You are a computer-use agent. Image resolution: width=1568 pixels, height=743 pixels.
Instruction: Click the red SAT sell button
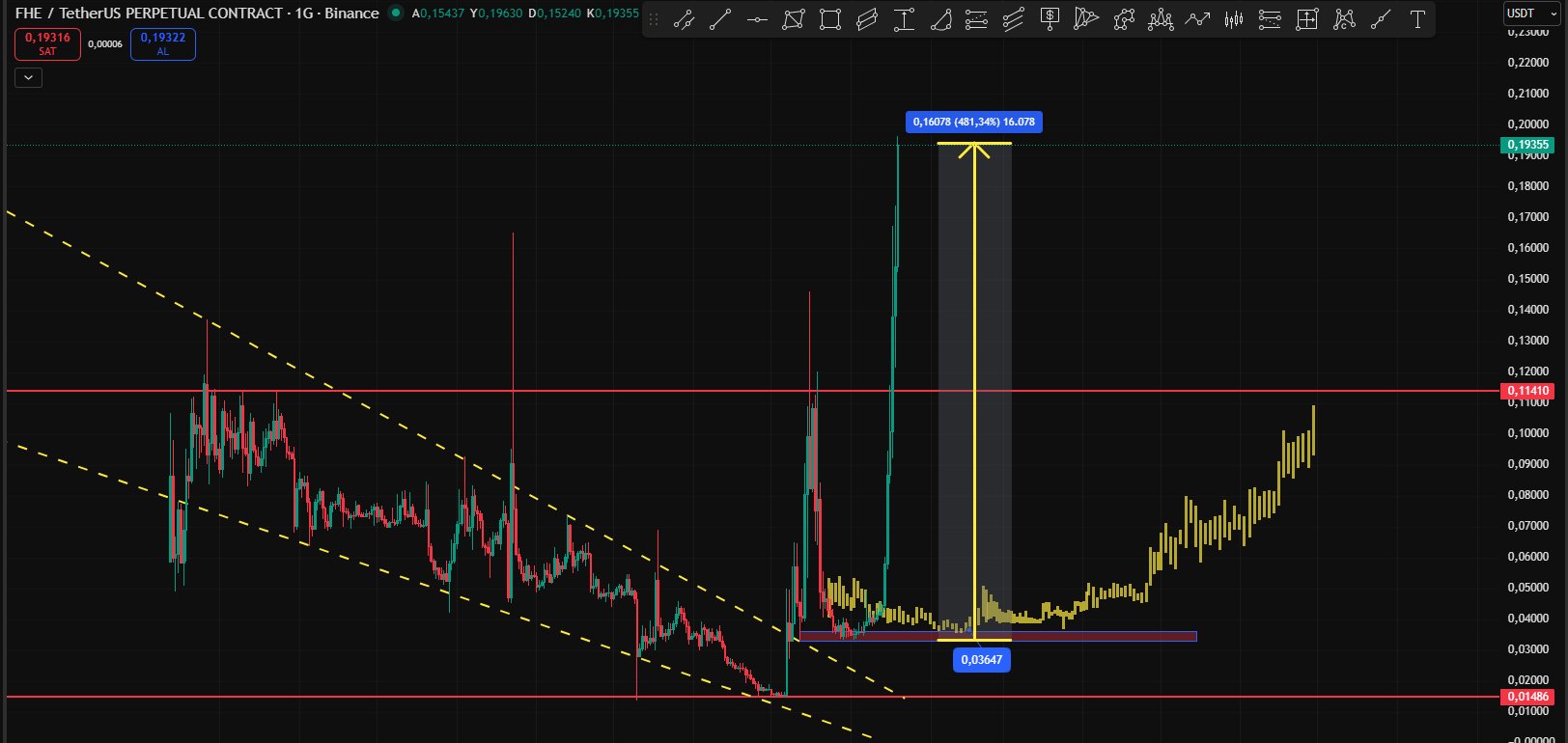tap(47, 44)
